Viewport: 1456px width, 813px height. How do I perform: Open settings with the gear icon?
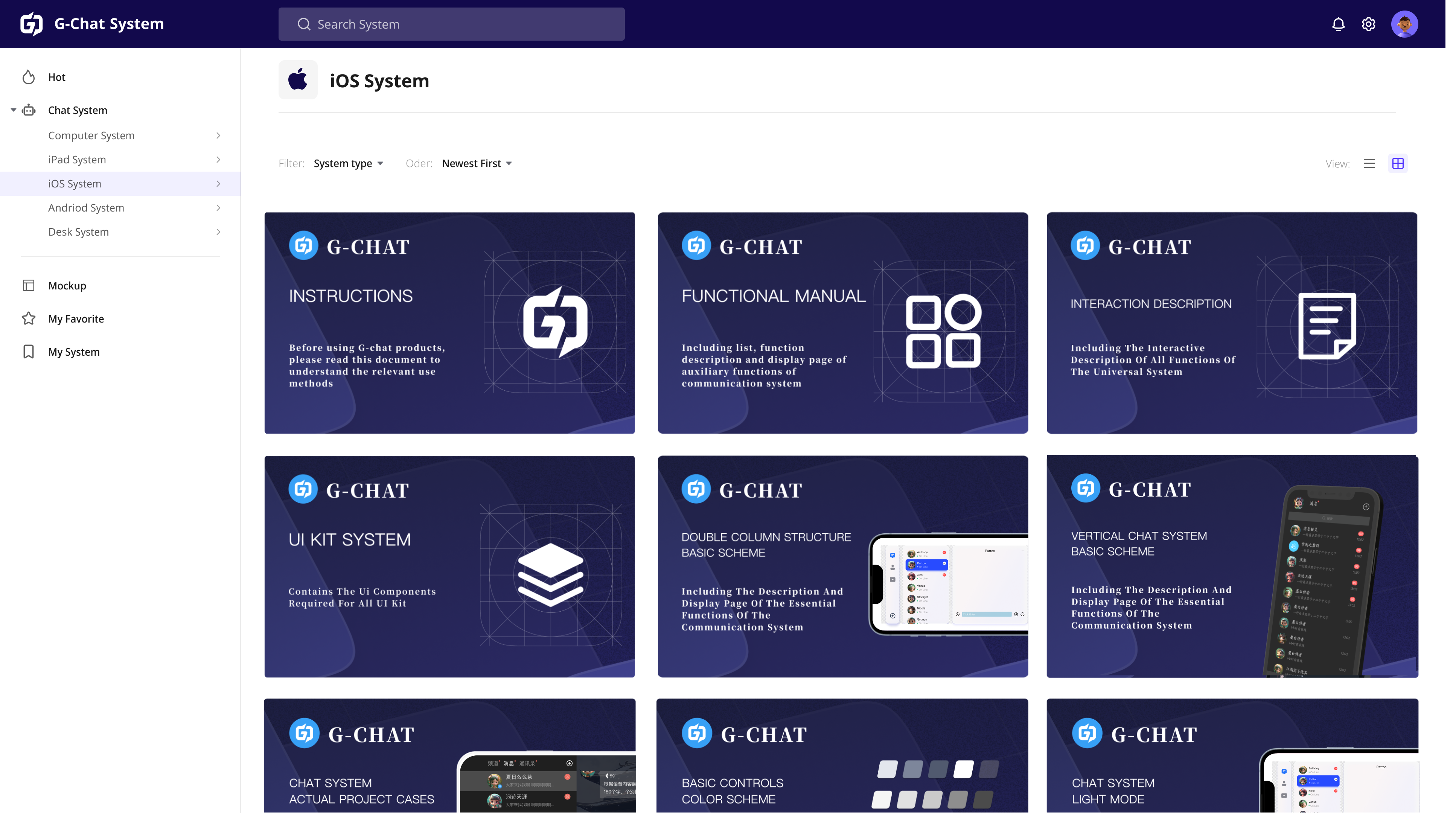pos(1369,24)
